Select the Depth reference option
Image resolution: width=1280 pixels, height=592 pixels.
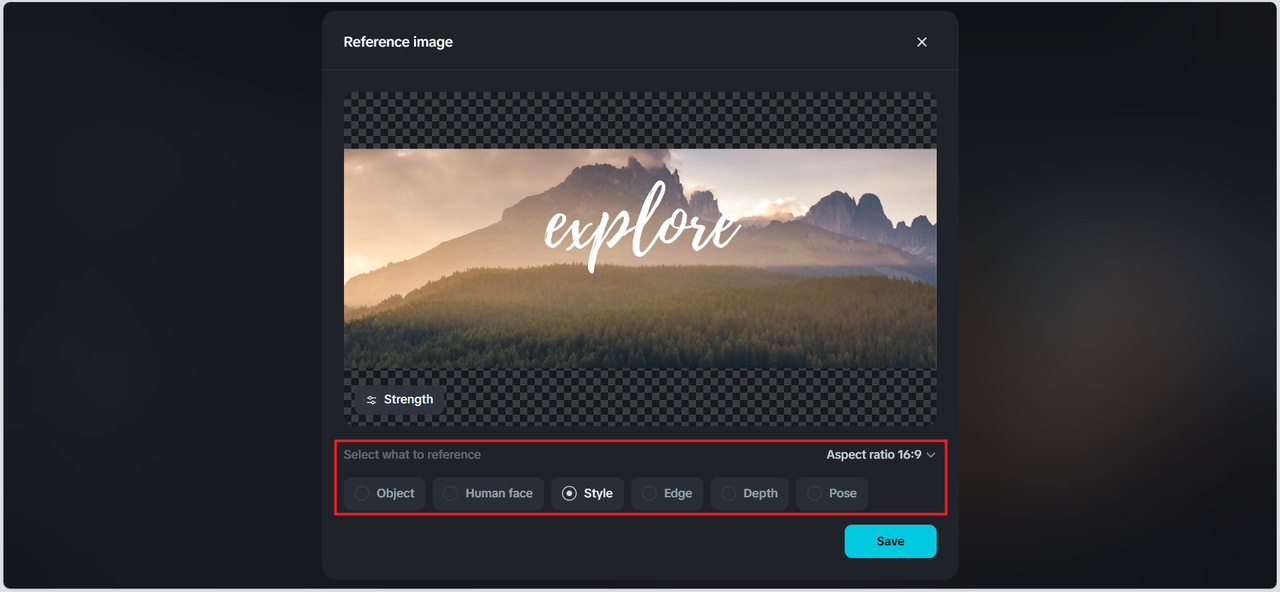pyautogui.click(x=750, y=493)
